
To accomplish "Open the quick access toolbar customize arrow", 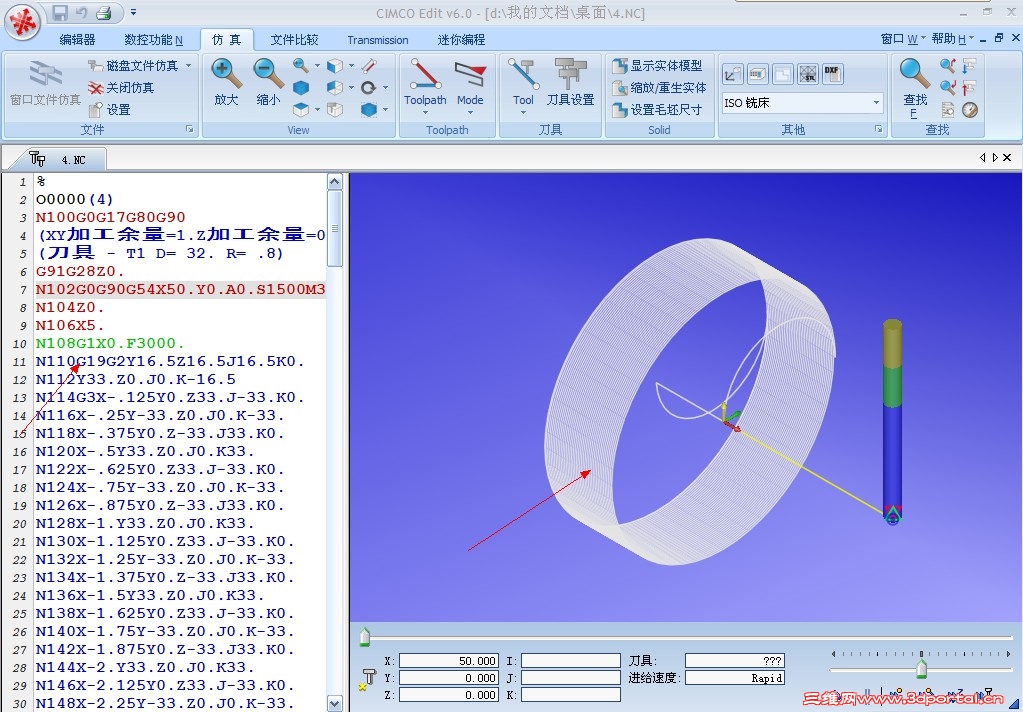I will point(133,12).
